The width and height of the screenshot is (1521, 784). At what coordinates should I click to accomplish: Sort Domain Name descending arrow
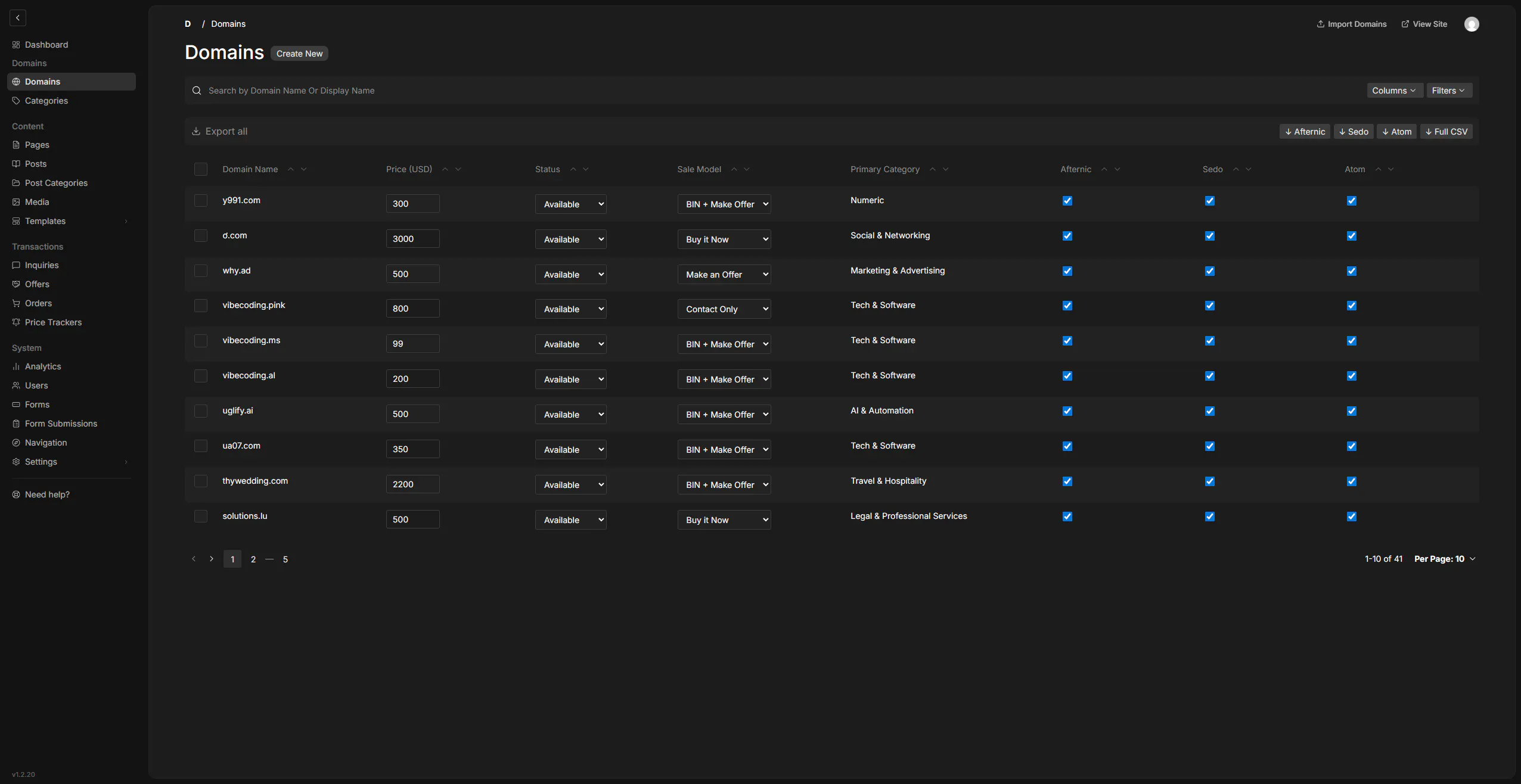coord(304,169)
